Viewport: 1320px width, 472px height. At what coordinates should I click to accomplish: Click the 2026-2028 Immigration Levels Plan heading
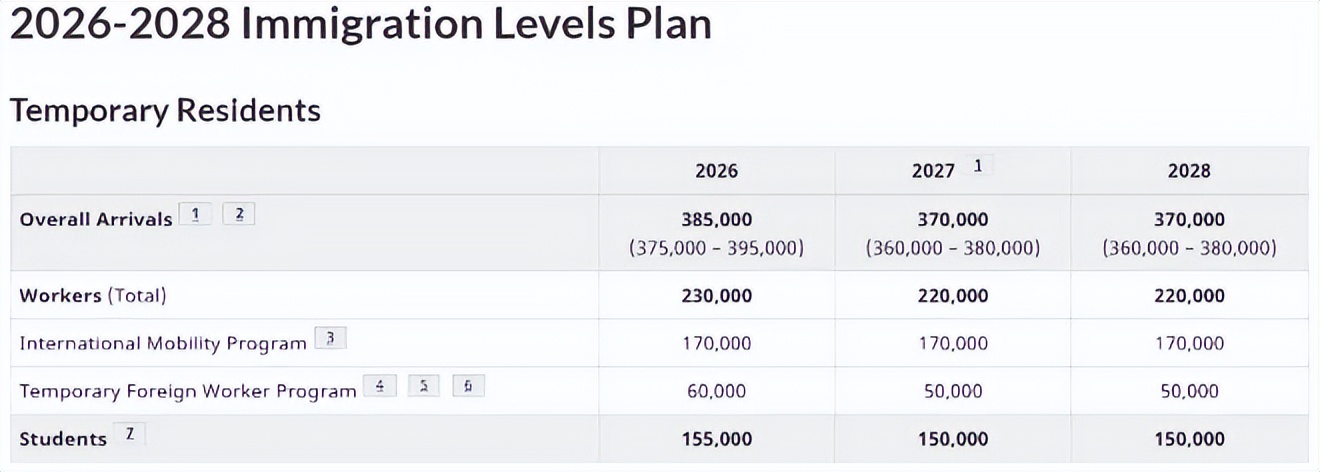(360, 25)
